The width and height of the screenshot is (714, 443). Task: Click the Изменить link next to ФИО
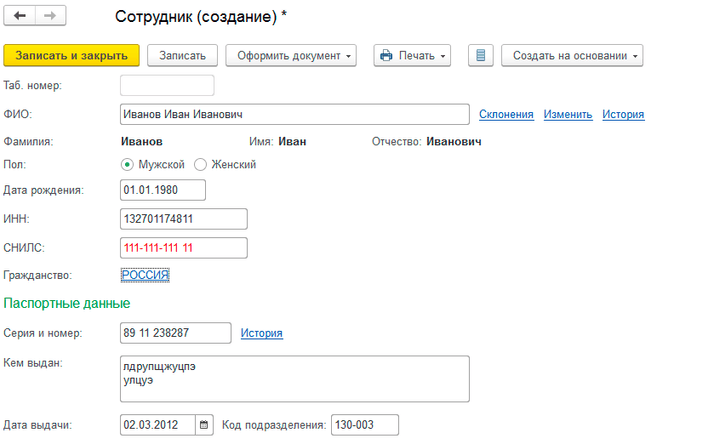(x=568, y=115)
